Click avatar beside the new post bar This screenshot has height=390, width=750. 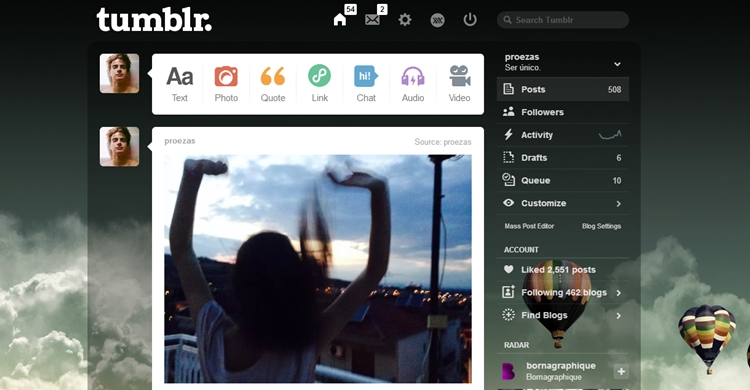click(120, 73)
